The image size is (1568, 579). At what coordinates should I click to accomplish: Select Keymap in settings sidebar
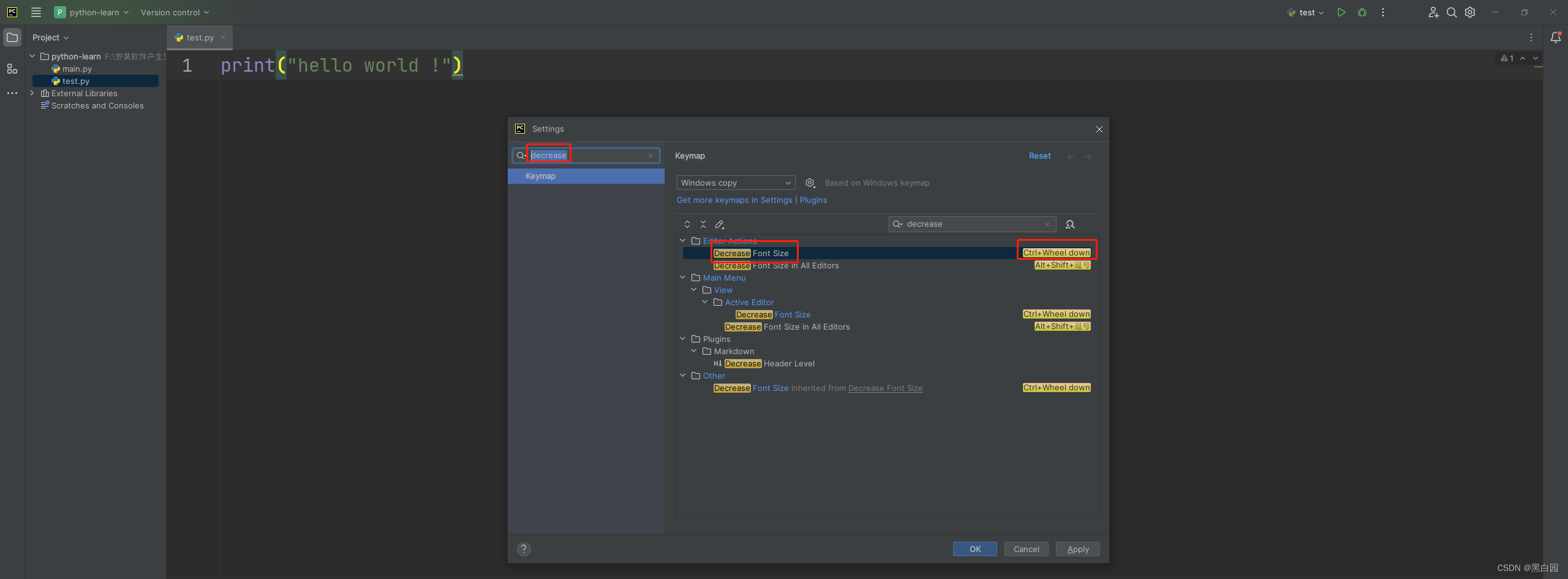pos(586,176)
